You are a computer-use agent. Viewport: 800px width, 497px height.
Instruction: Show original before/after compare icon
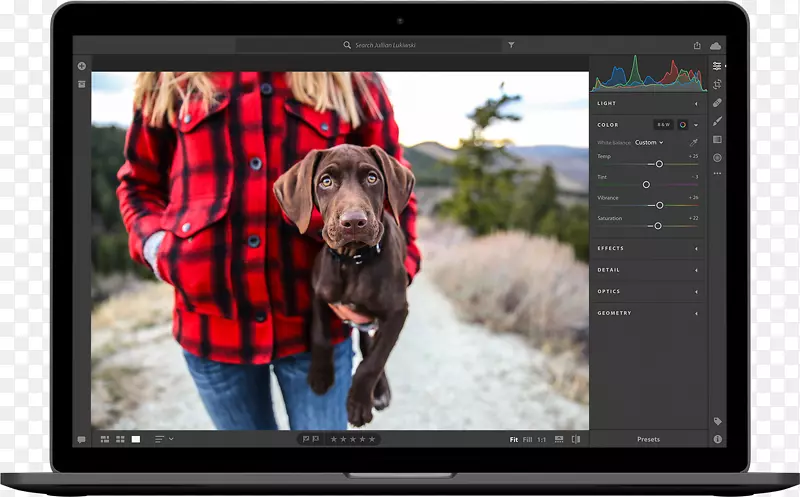576,439
